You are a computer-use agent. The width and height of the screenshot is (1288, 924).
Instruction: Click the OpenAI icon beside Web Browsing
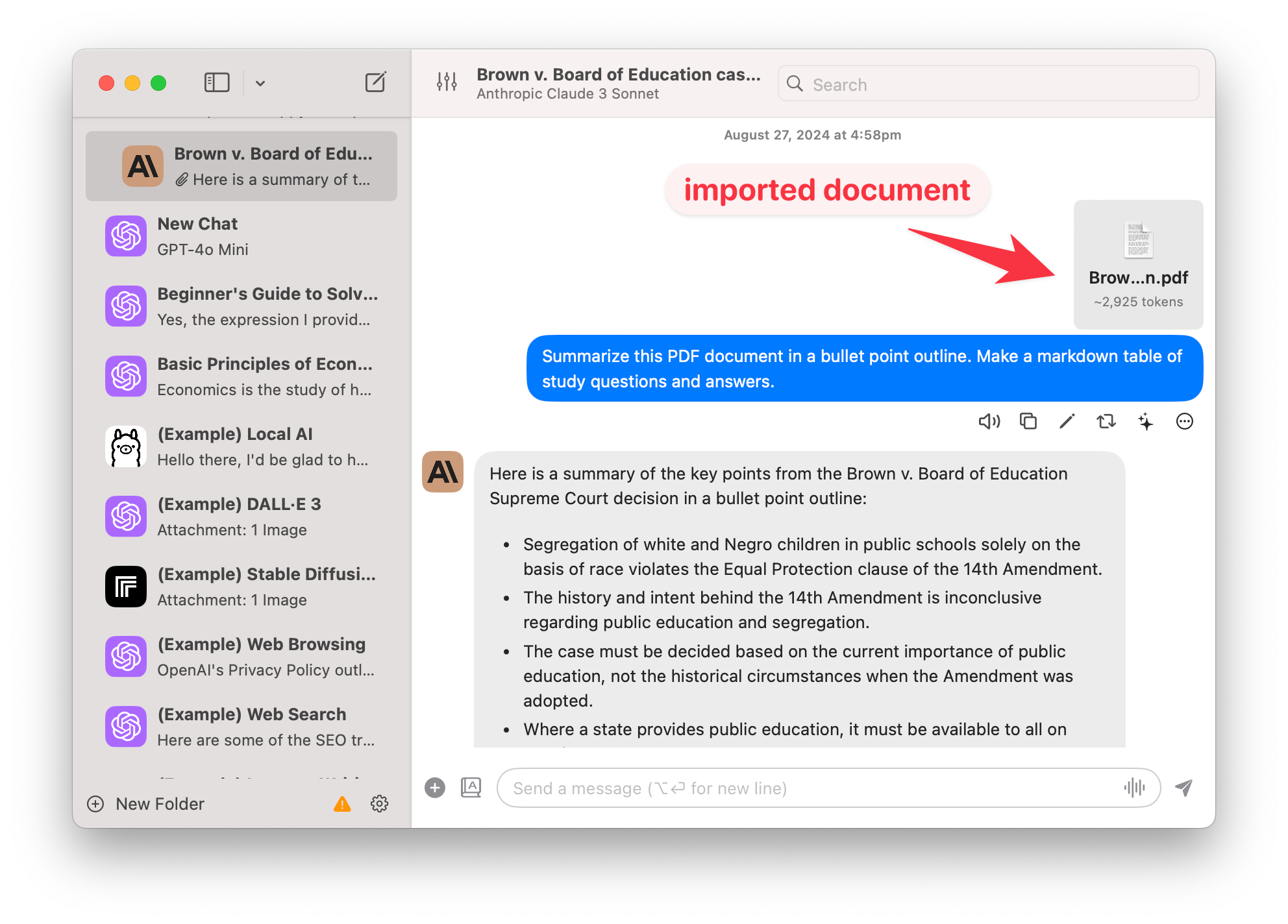[126, 657]
